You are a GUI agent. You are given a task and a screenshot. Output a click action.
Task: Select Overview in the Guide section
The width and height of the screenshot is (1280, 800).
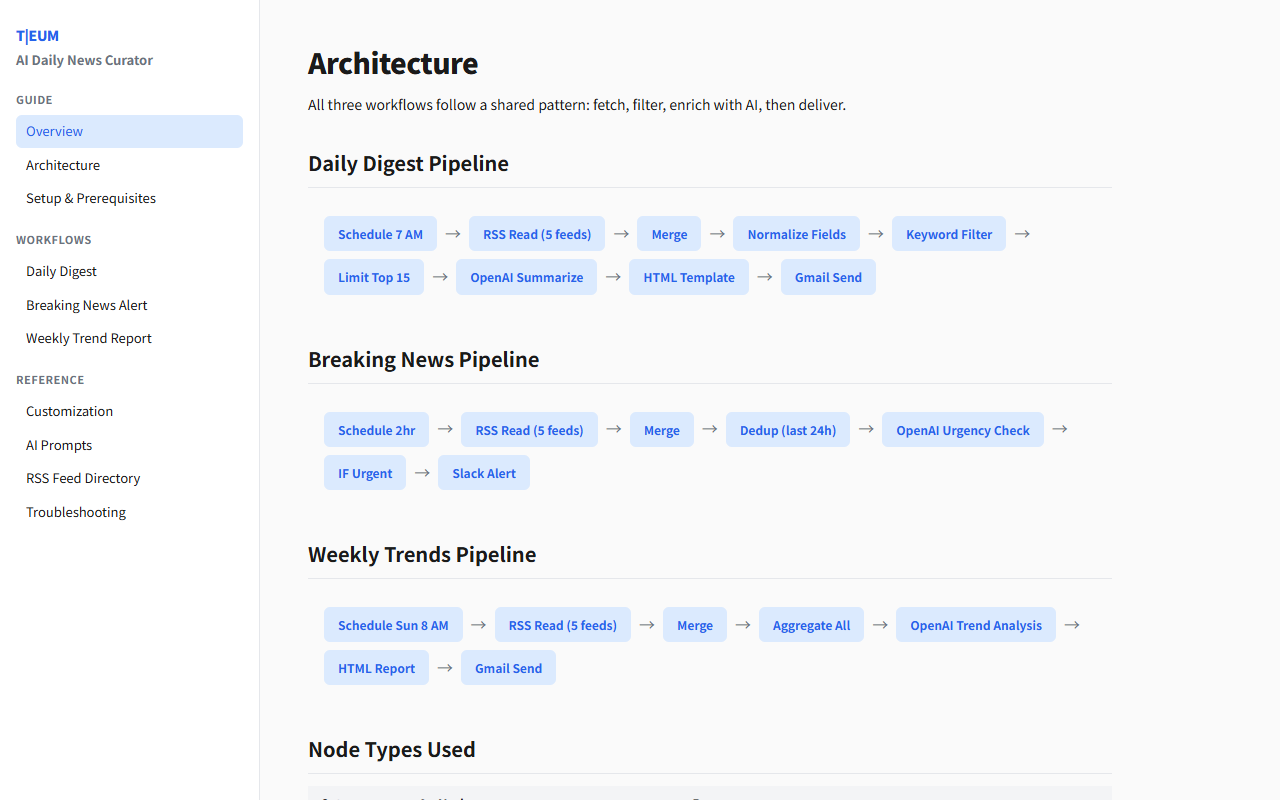[54, 131]
